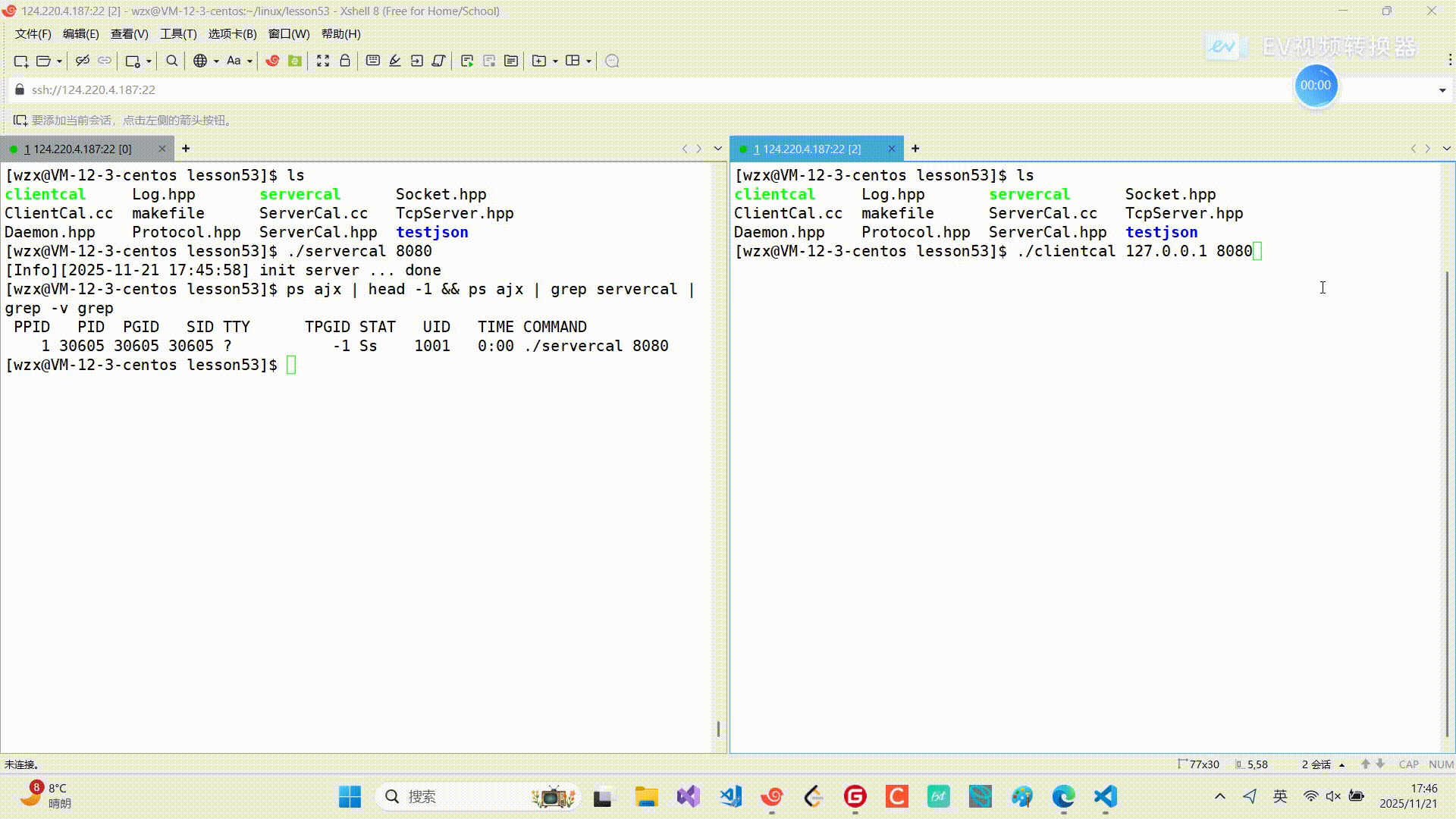1456x819 pixels.
Task: Open the 工具(T) menu
Action: [x=178, y=34]
